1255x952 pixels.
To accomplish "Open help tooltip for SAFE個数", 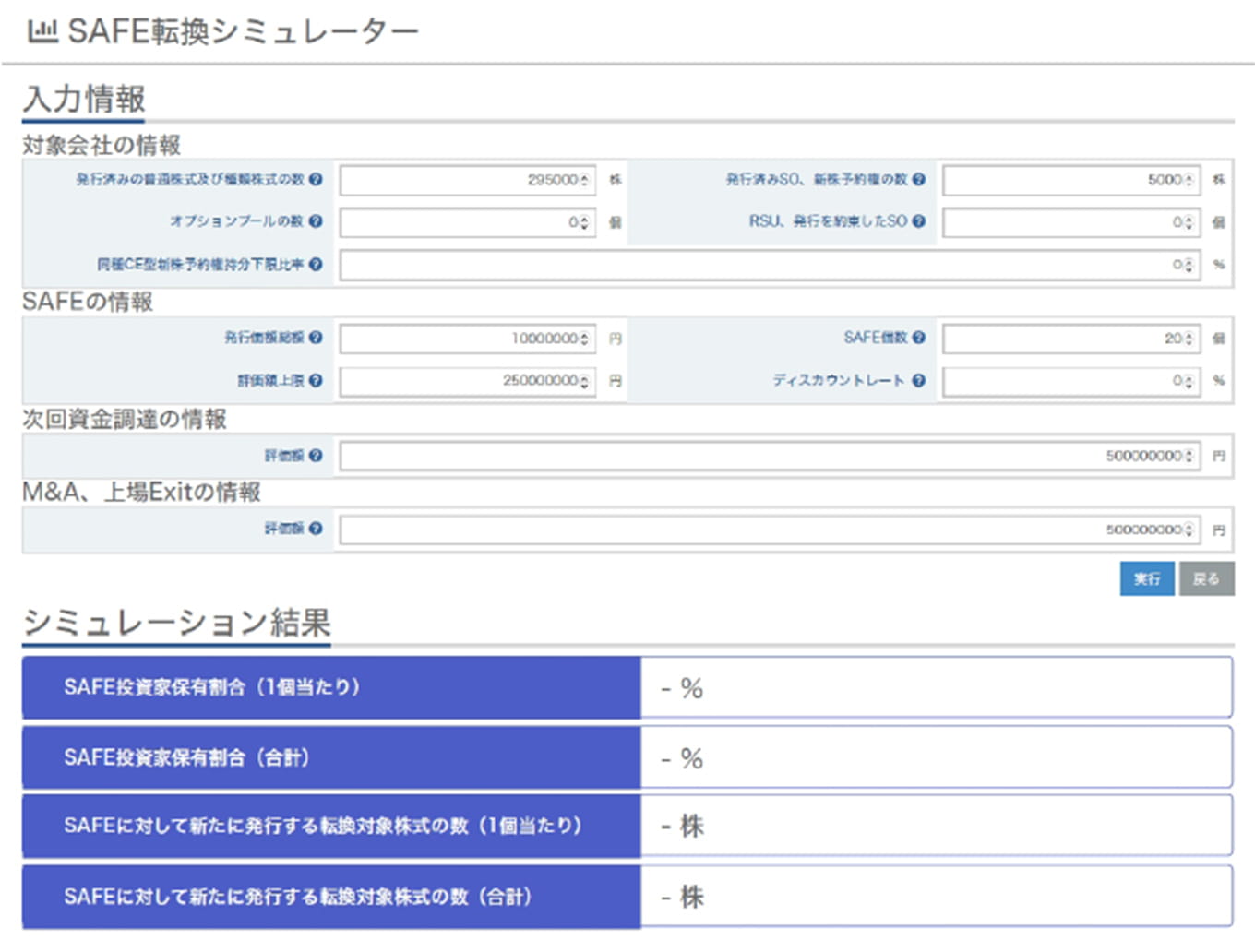I will [x=919, y=339].
